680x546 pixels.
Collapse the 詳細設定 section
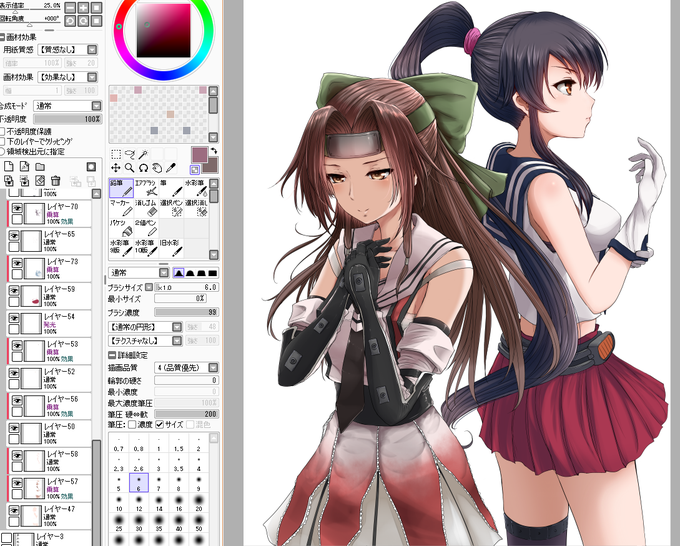[111, 355]
